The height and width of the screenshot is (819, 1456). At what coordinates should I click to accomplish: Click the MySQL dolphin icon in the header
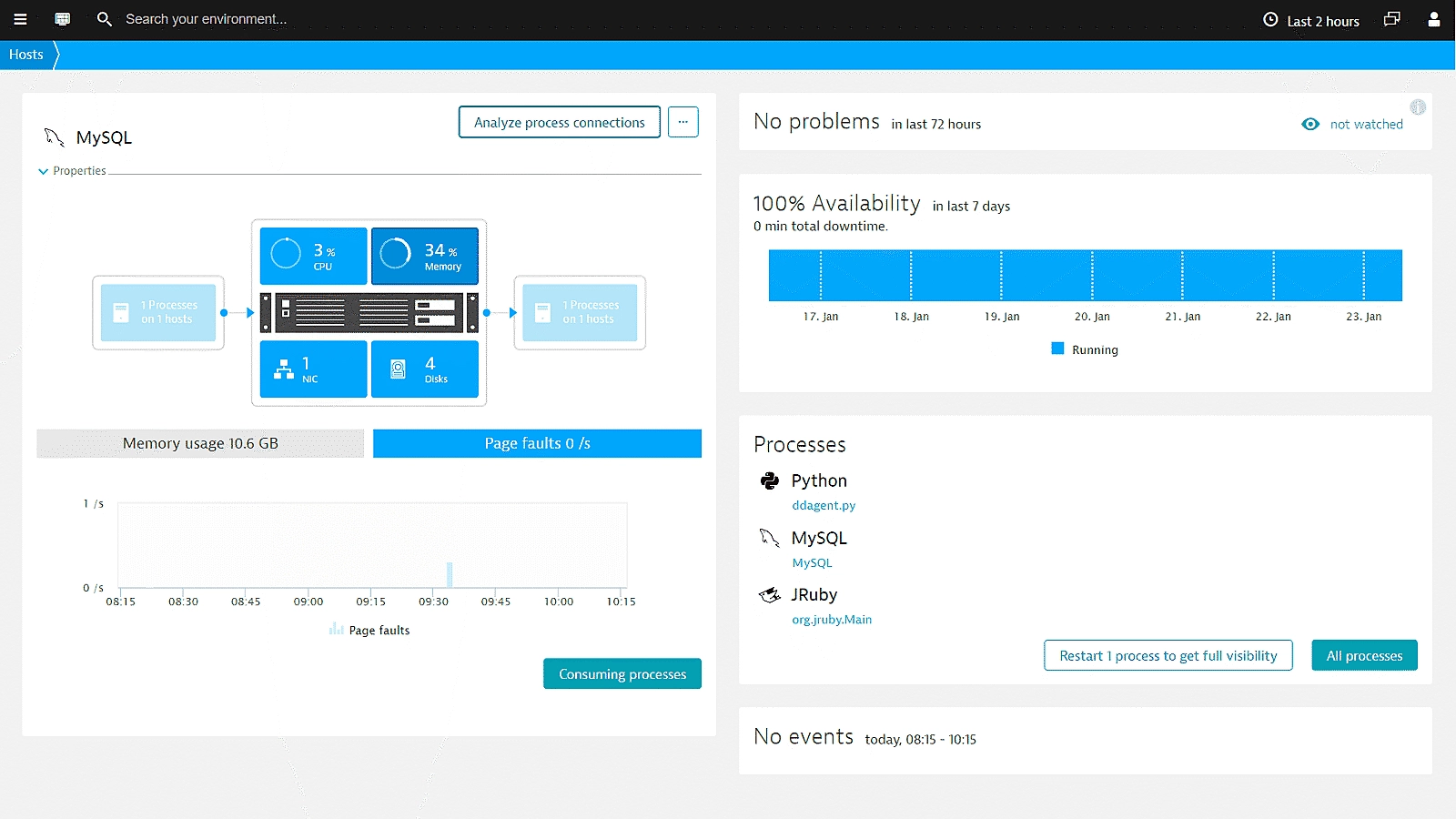55,137
